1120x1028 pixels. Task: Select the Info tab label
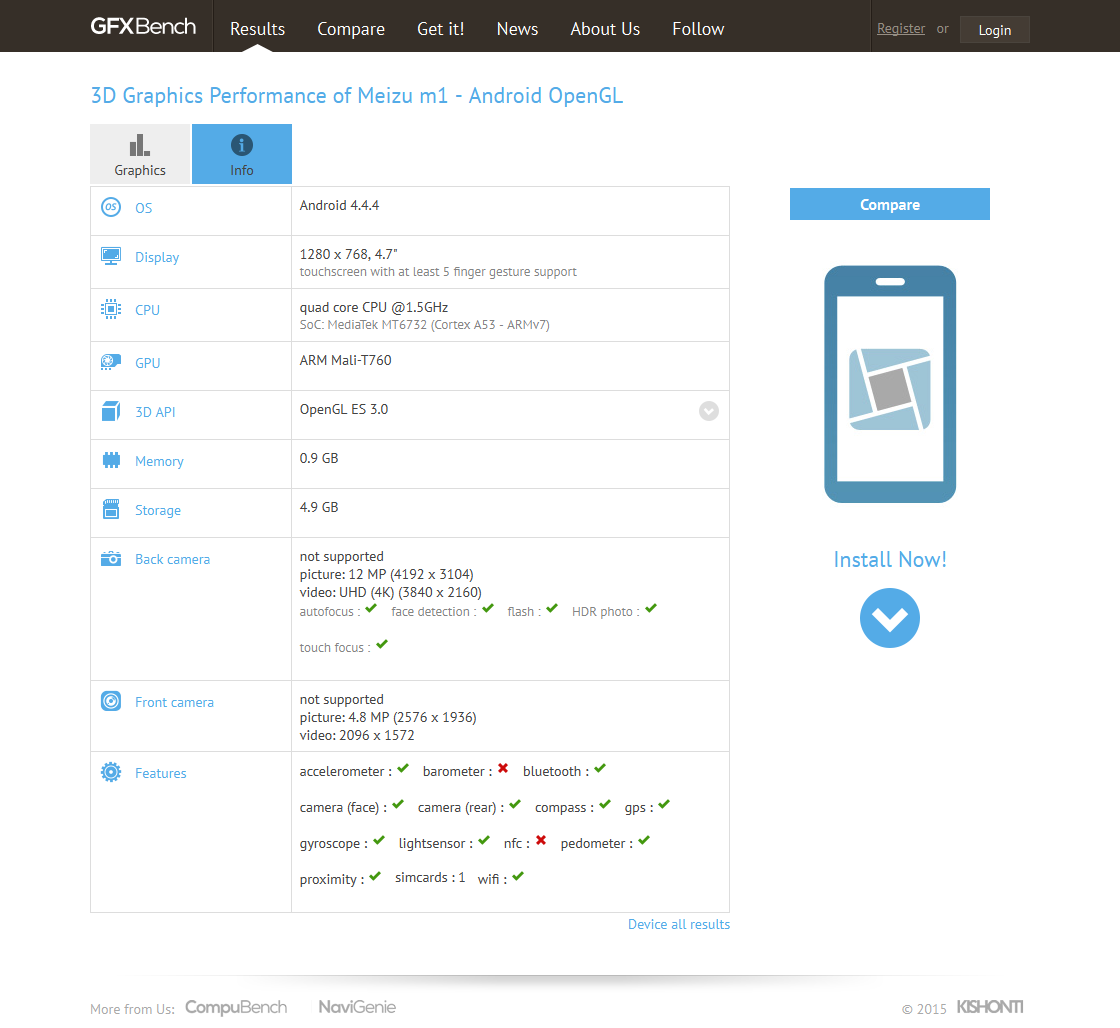(x=241, y=171)
